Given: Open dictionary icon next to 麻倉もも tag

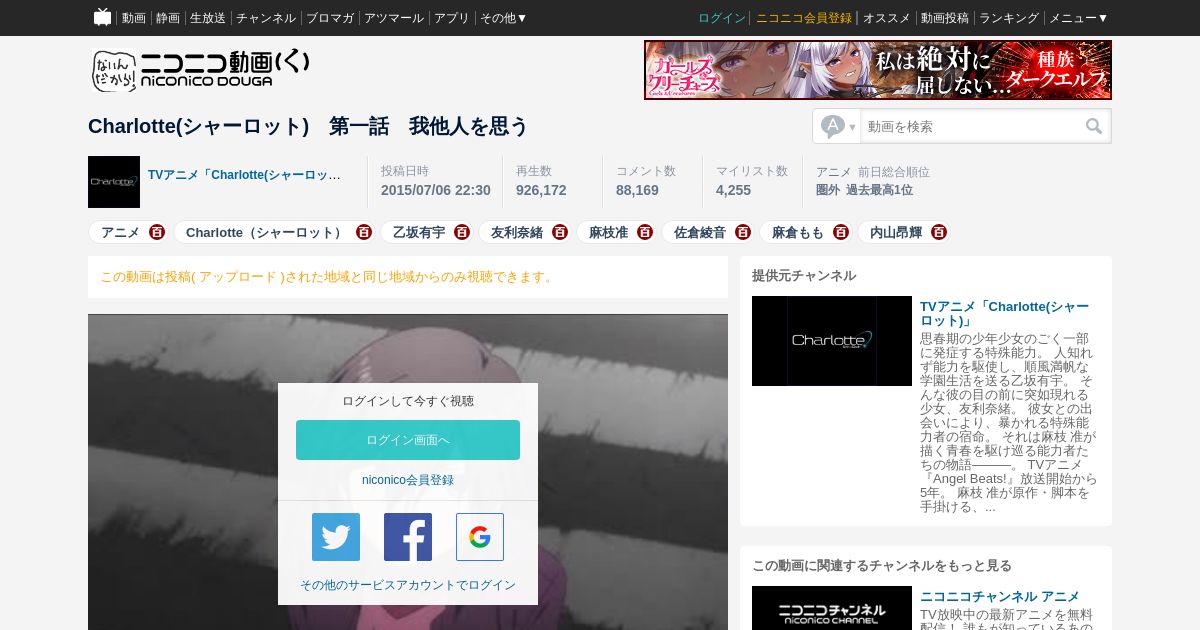Looking at the screenshot, I should [841, 232].
